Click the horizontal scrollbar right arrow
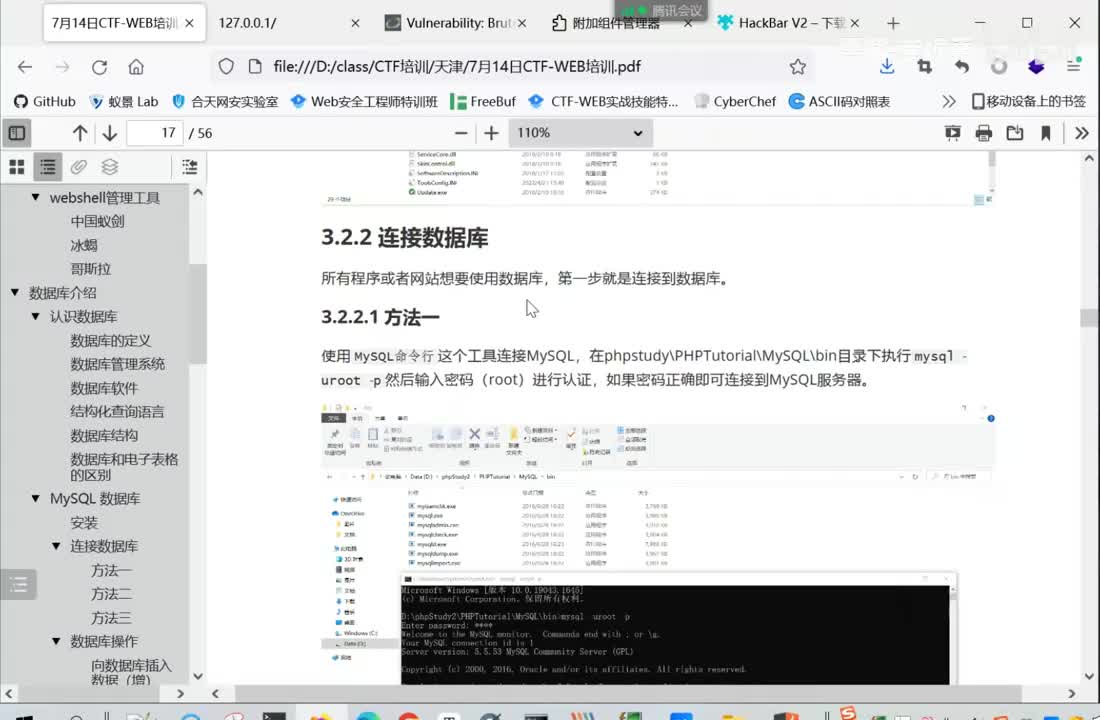The image size is (1100, 720). 1071,693
